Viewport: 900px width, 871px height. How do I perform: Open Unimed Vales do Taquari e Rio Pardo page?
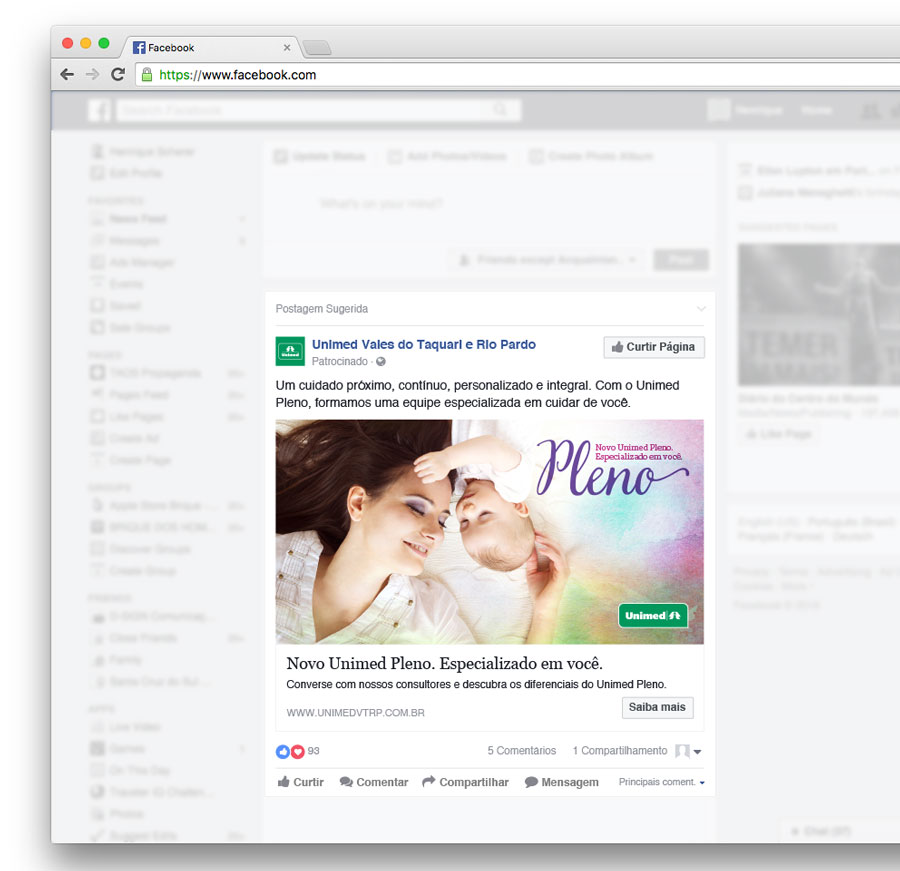pos(424,344)
